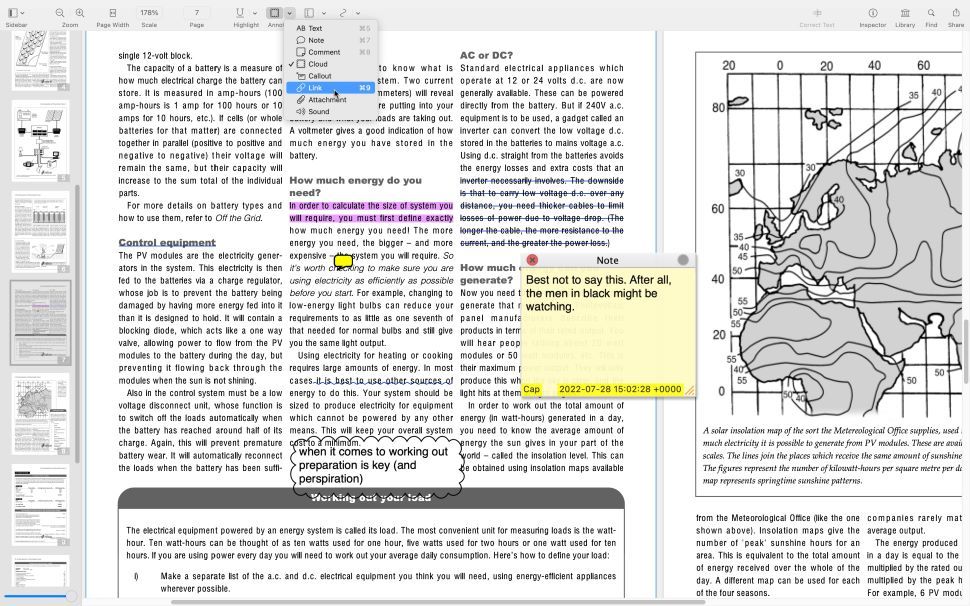Click the shape annotation toolbar icon
This screenshot has height=606, width=970.
pos(276,10)
